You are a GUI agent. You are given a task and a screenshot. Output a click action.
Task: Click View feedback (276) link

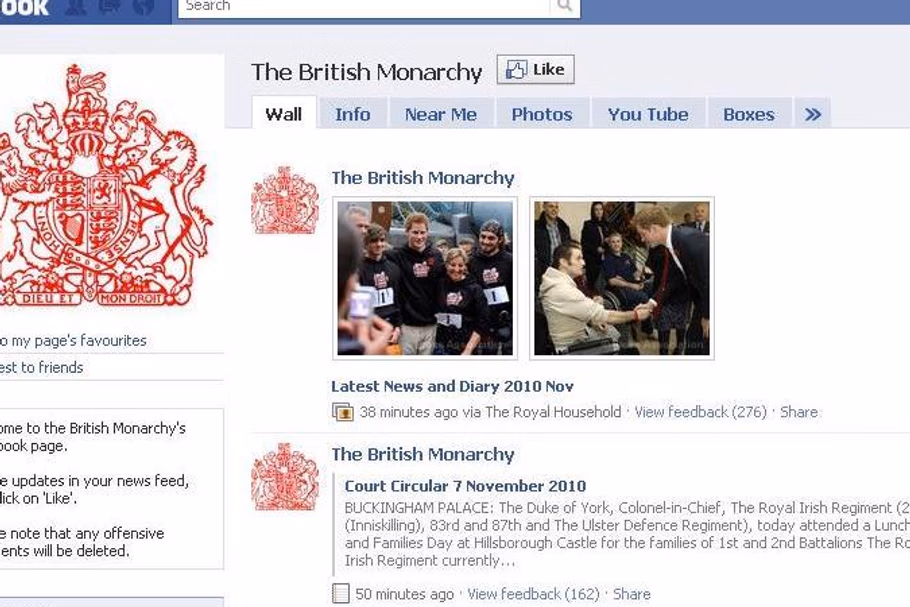(700, 412)
